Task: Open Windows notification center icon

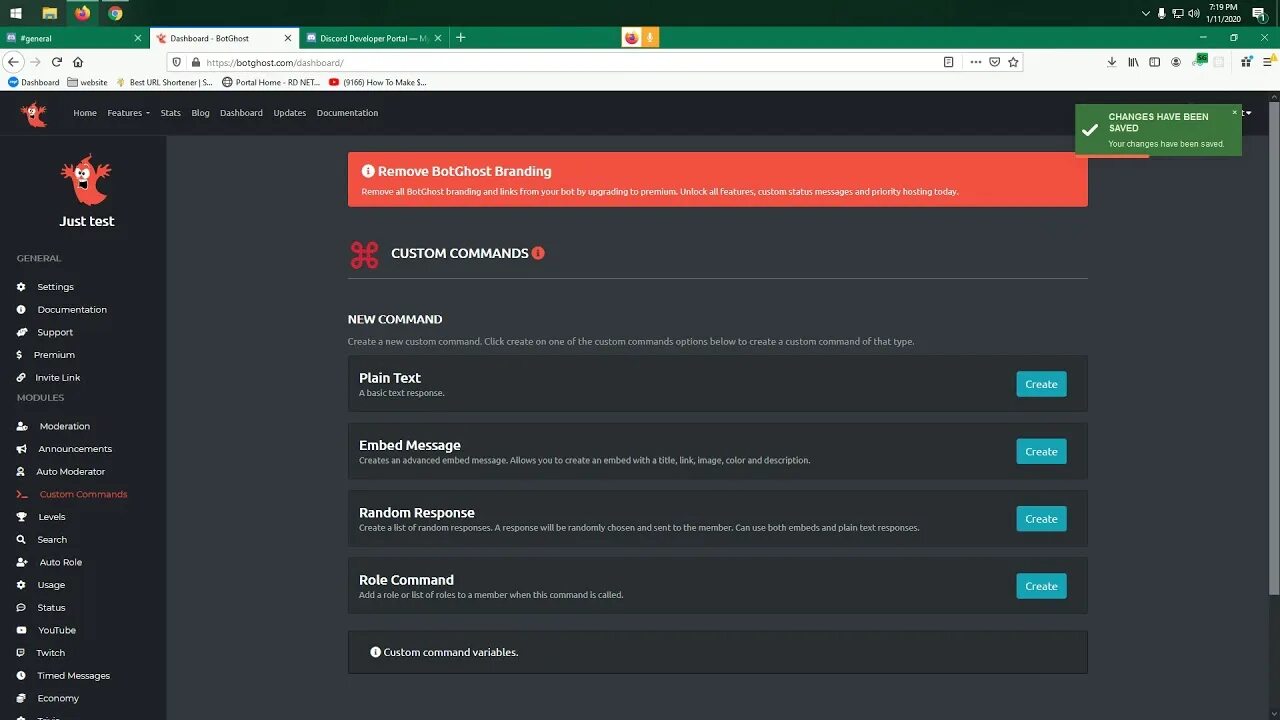Action: point(1260,13)
